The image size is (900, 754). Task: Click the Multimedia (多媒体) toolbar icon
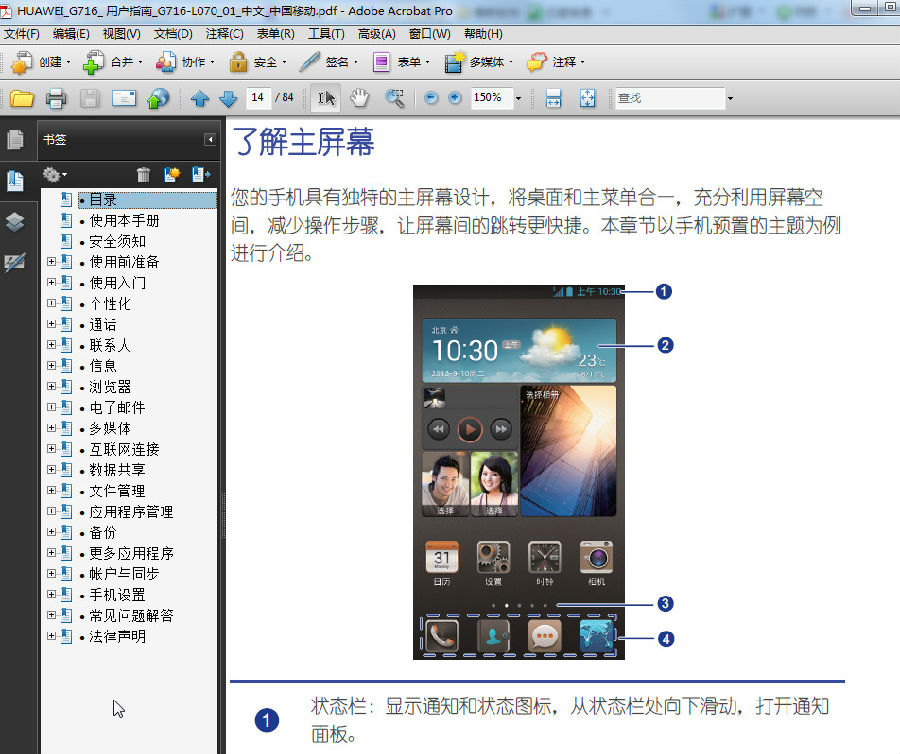click(x=454, y=62)
